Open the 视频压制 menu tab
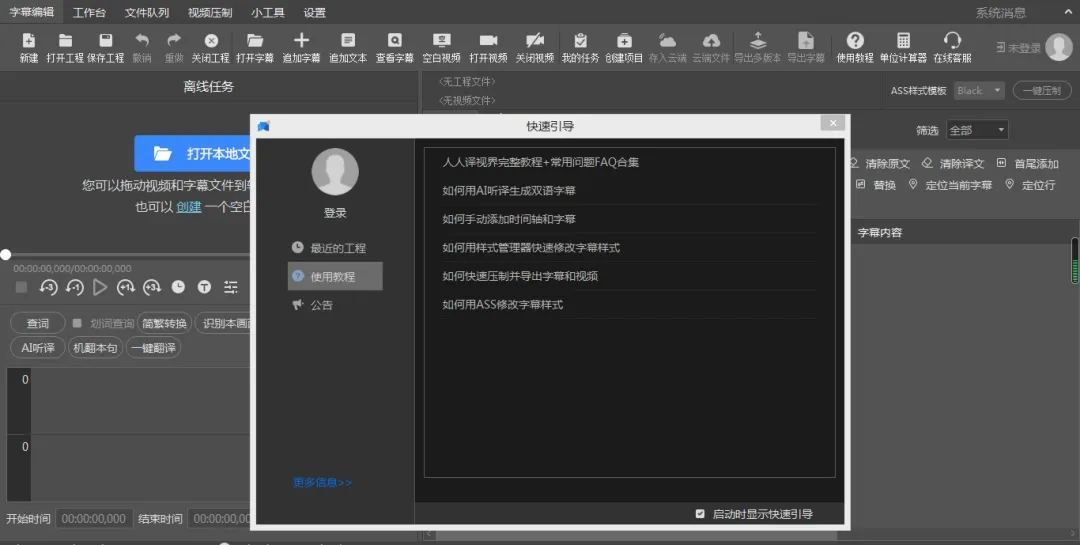The width and height of the screenshot is (1080, 545). 210,13
